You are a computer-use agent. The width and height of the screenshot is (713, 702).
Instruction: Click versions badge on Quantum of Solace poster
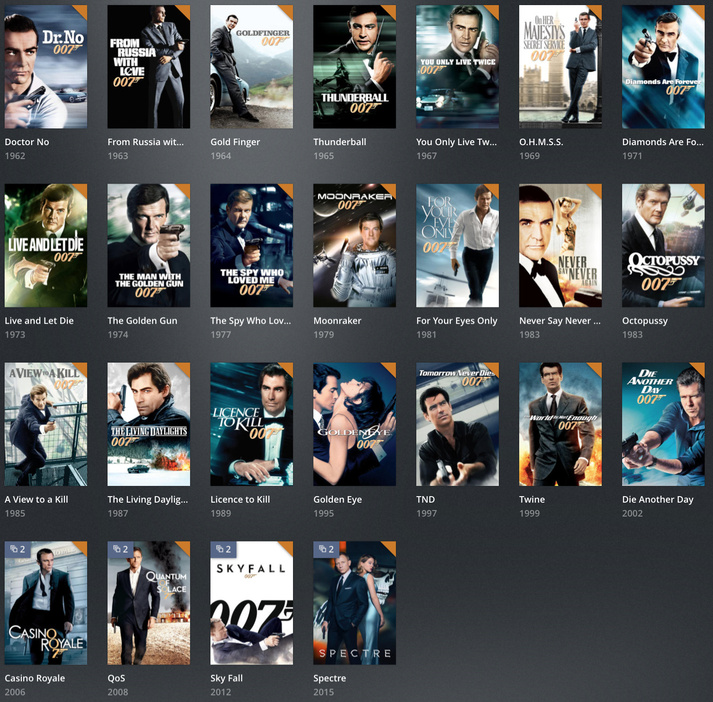pos(120,549)
